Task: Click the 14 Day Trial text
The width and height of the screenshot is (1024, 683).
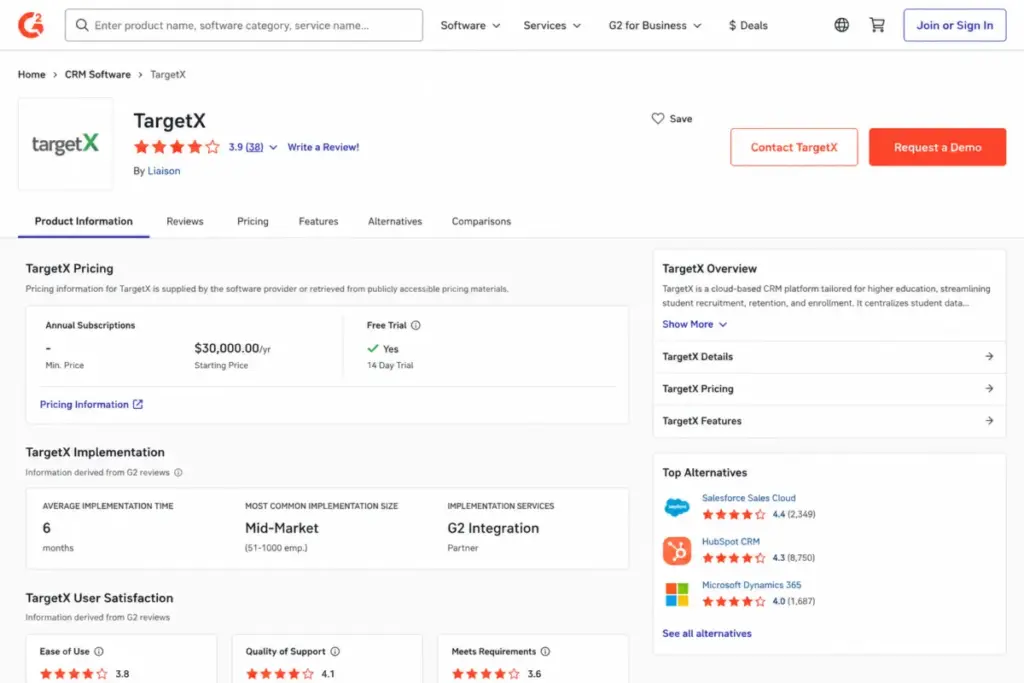Action: tap(390, 365)
